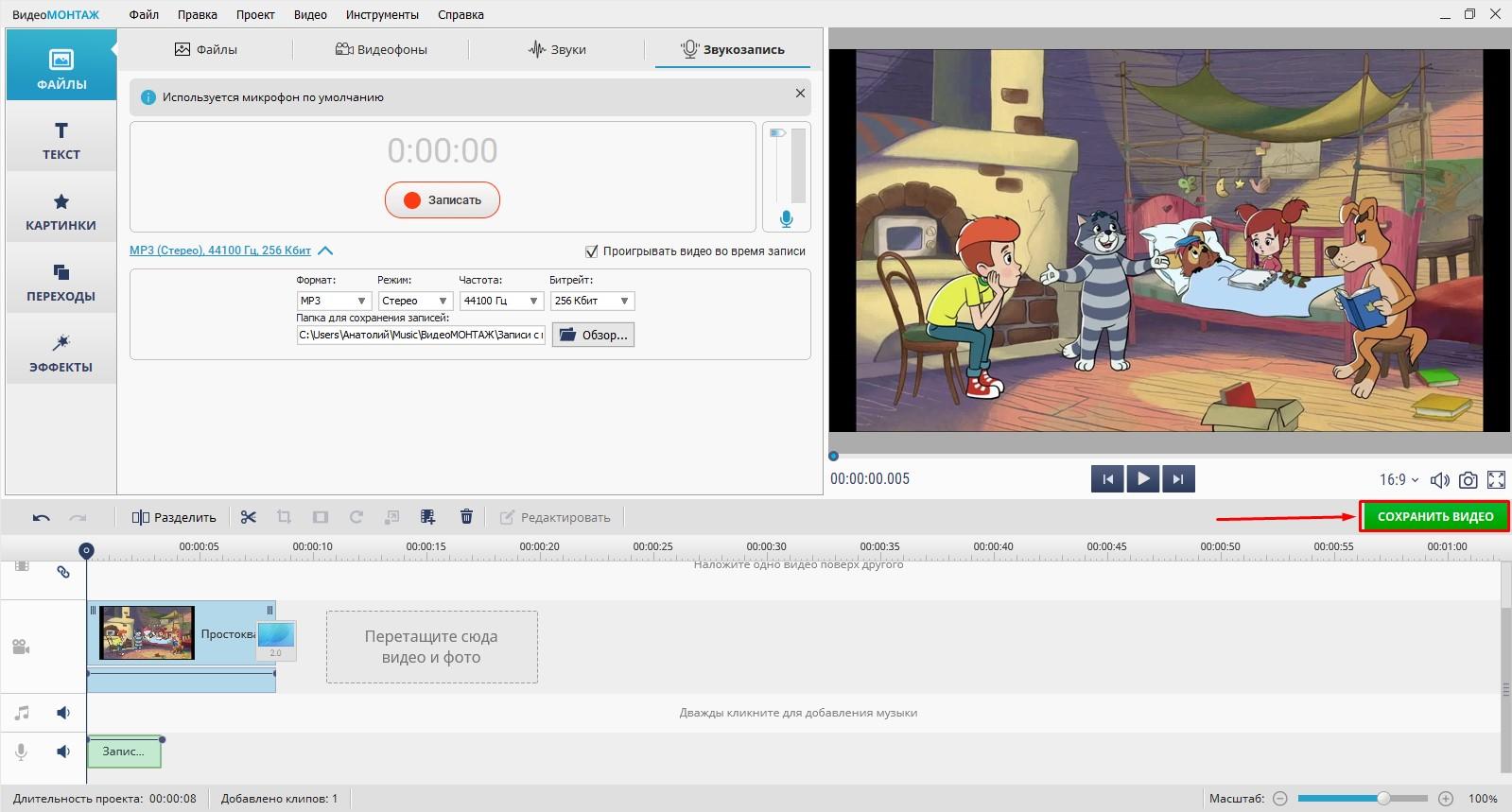Switch preview to fullscreen
This screenshot has height=812, width=1512.
1496,479
